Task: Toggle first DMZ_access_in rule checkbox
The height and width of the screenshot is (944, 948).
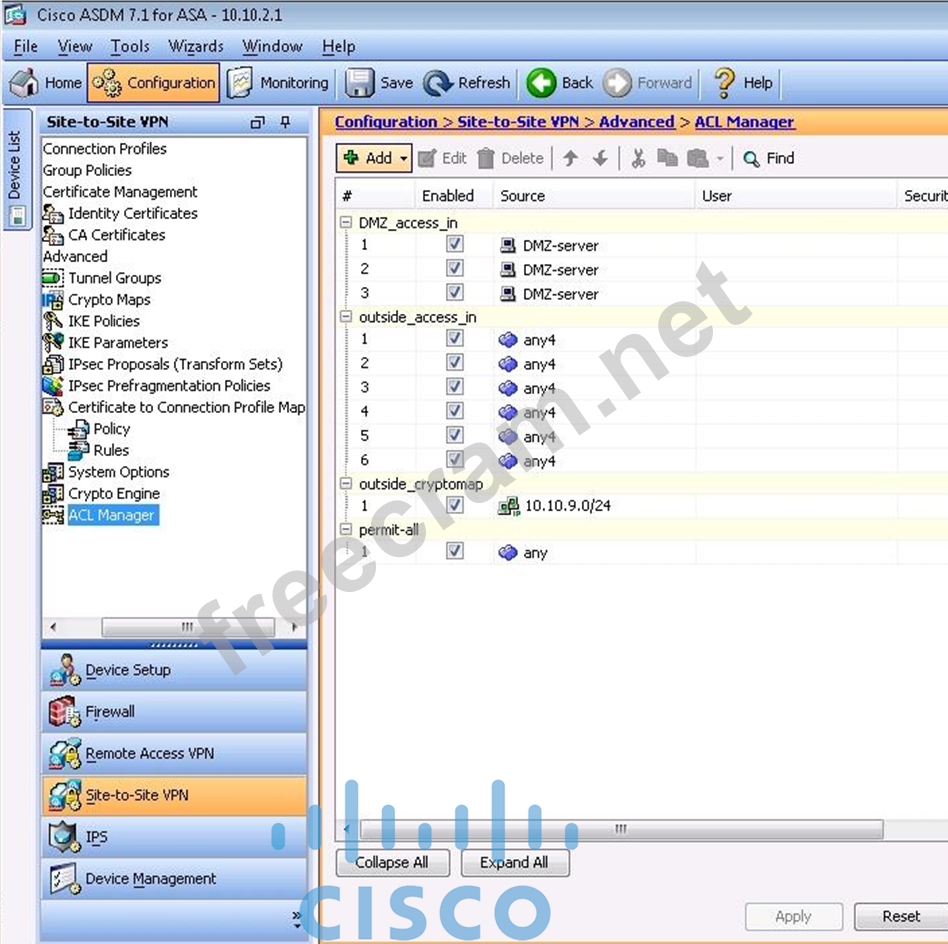Action: (455, 245)
